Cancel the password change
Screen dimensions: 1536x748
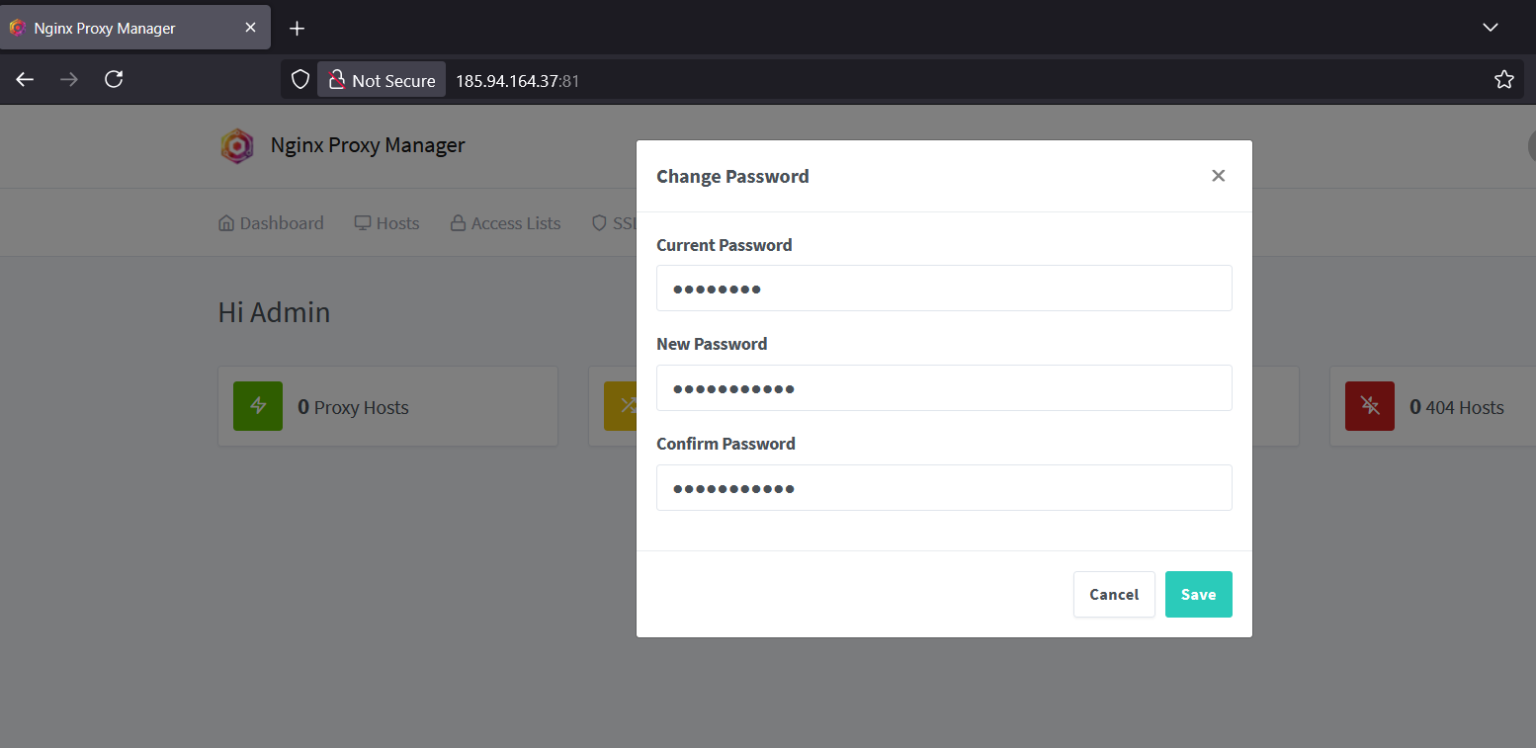click(1113, 594)
